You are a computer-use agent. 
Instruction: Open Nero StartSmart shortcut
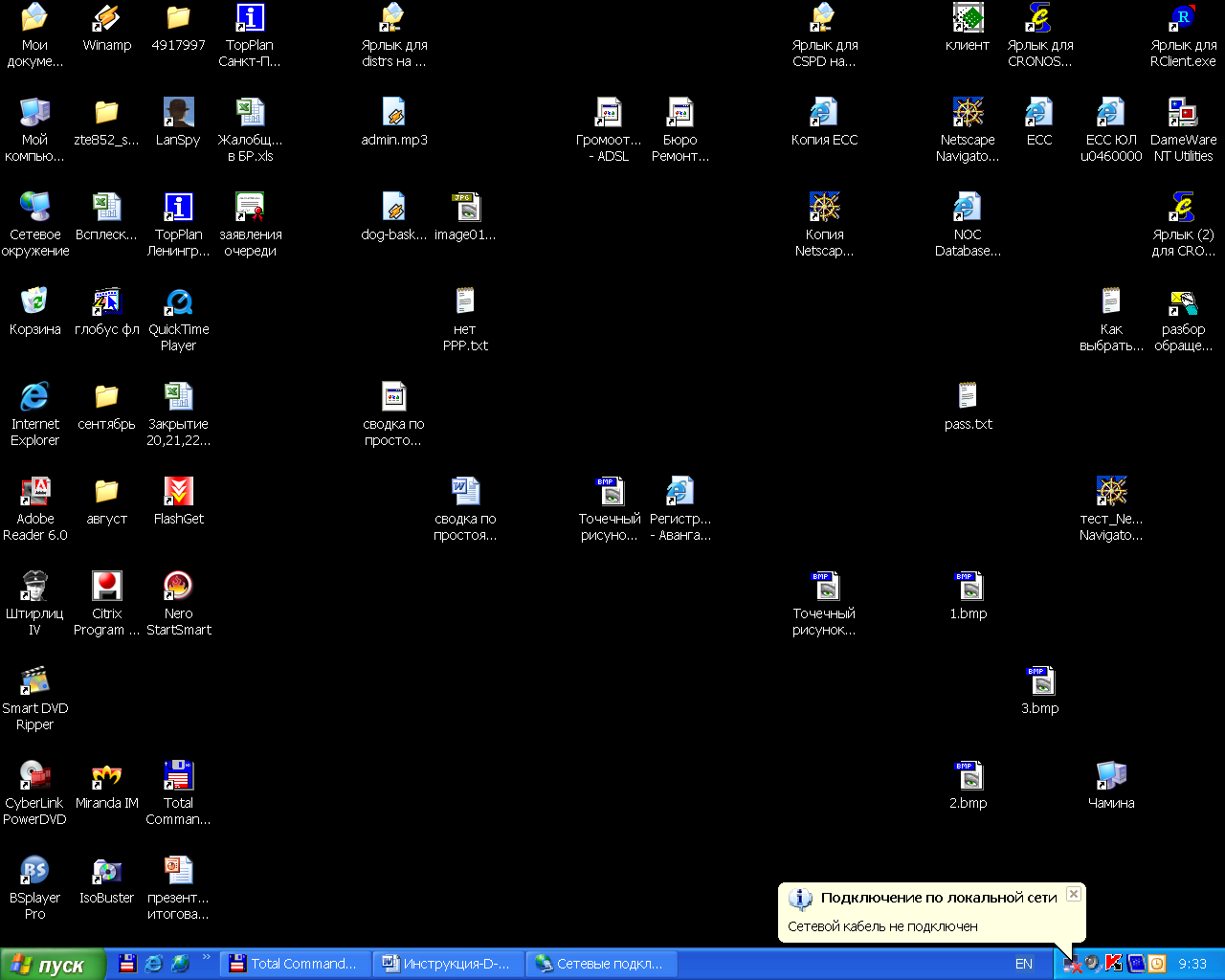click(178, 604)
